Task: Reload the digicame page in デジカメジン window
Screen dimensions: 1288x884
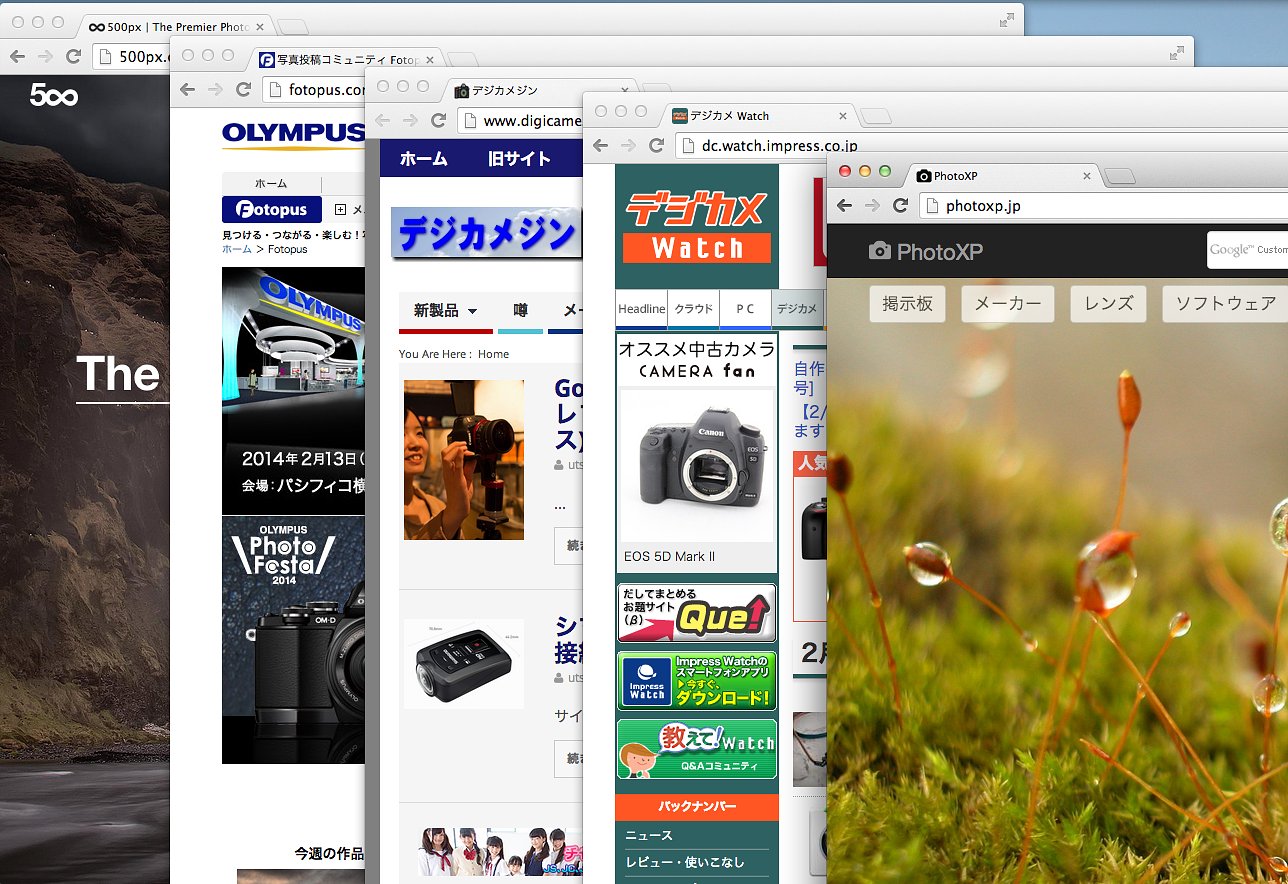Action: point(438,121)
